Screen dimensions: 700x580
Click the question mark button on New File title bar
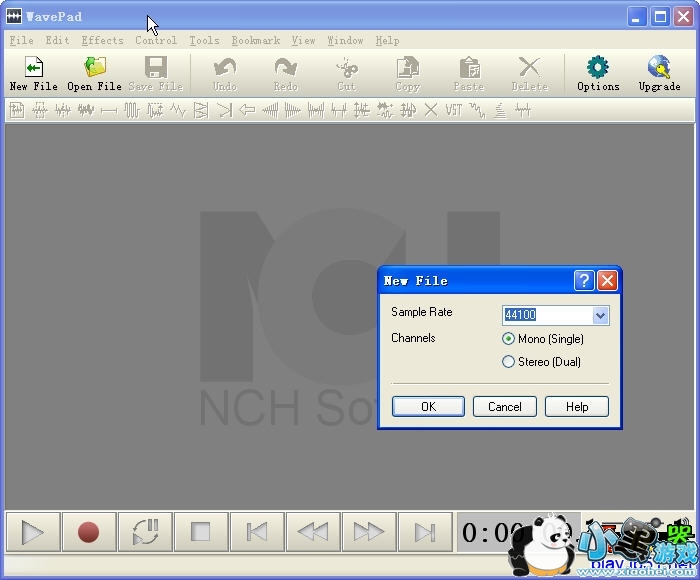(x=584, y=280)
